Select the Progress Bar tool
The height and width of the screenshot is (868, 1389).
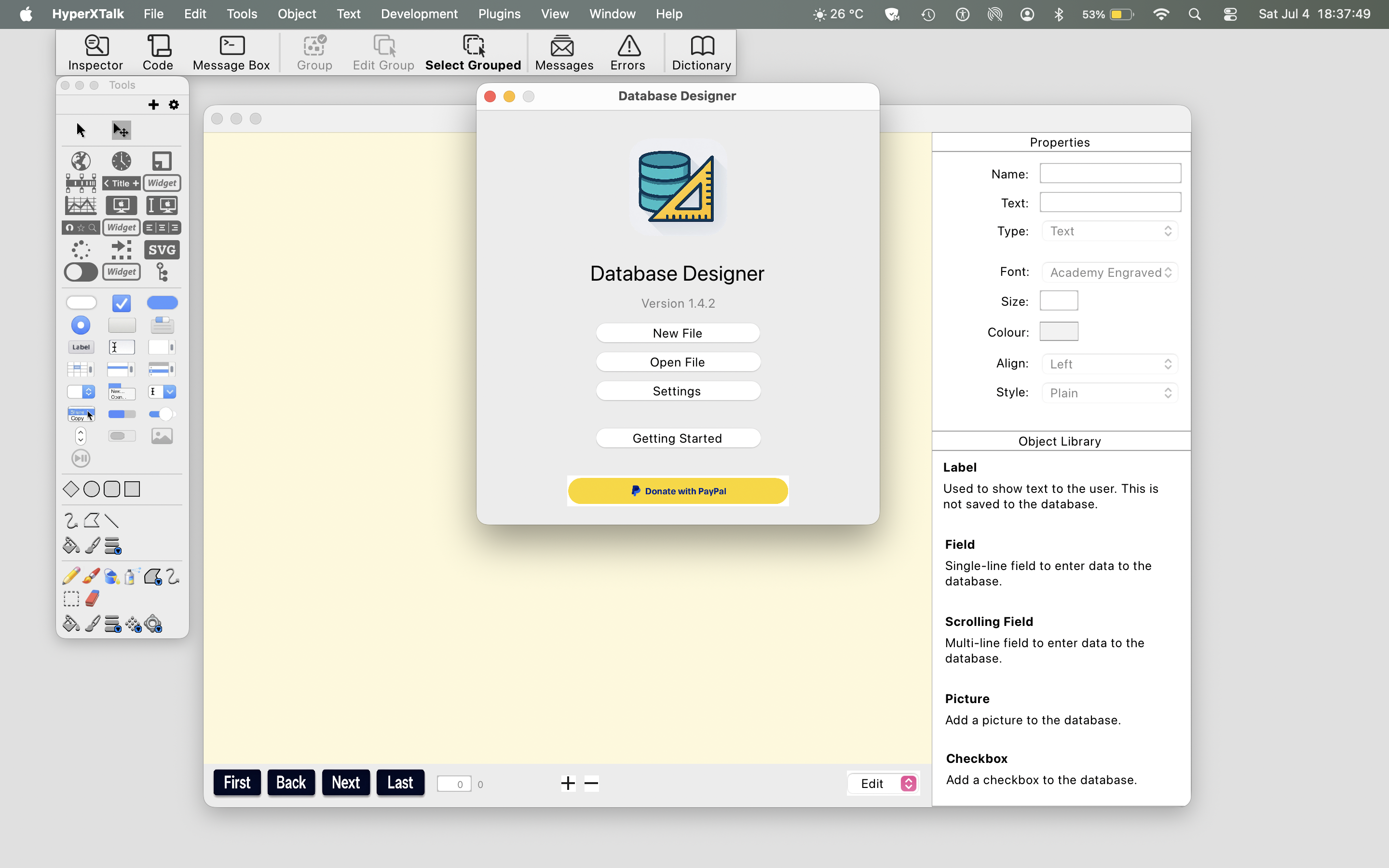[x=121, y=414]
